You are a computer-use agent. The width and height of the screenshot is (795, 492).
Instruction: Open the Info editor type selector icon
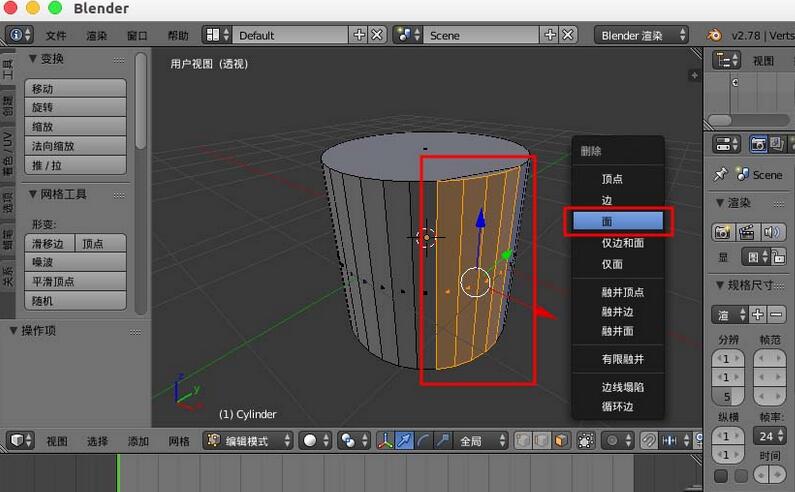19,35
